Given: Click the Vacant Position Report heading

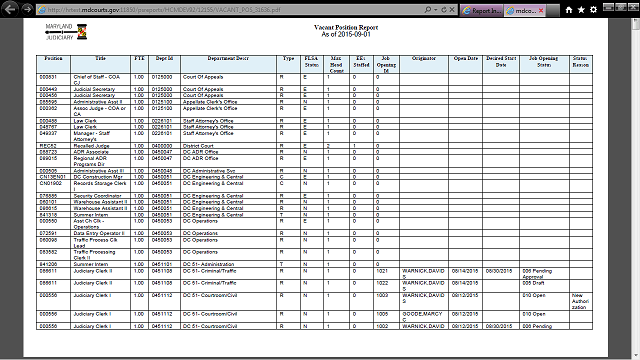Looking at the screenshot, I should click(346, 27).
